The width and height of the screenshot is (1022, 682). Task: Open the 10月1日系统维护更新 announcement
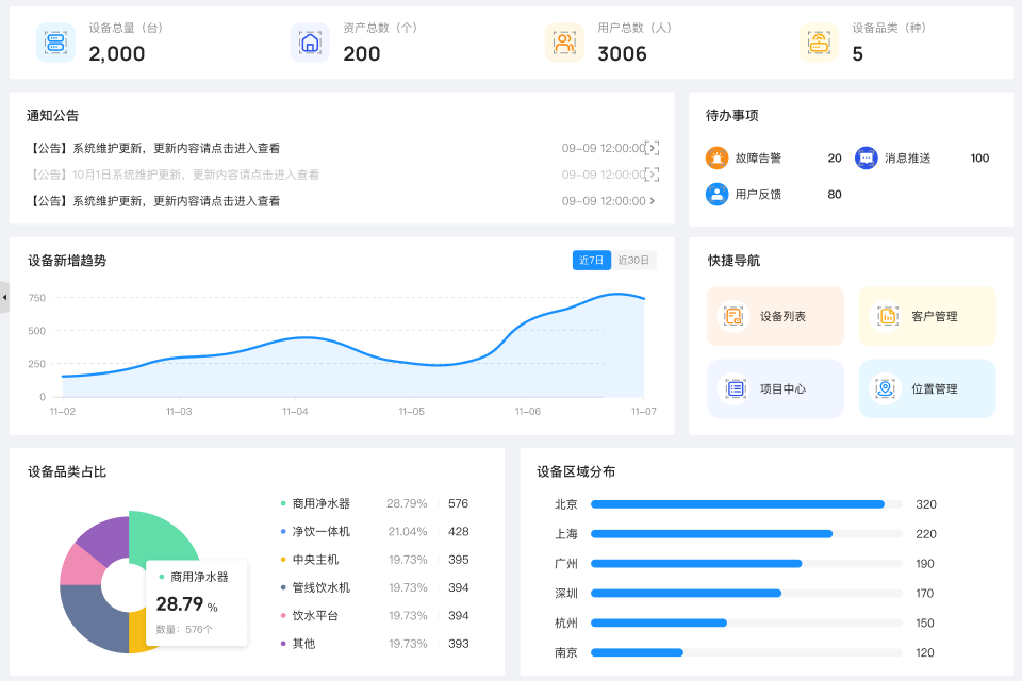343,174
